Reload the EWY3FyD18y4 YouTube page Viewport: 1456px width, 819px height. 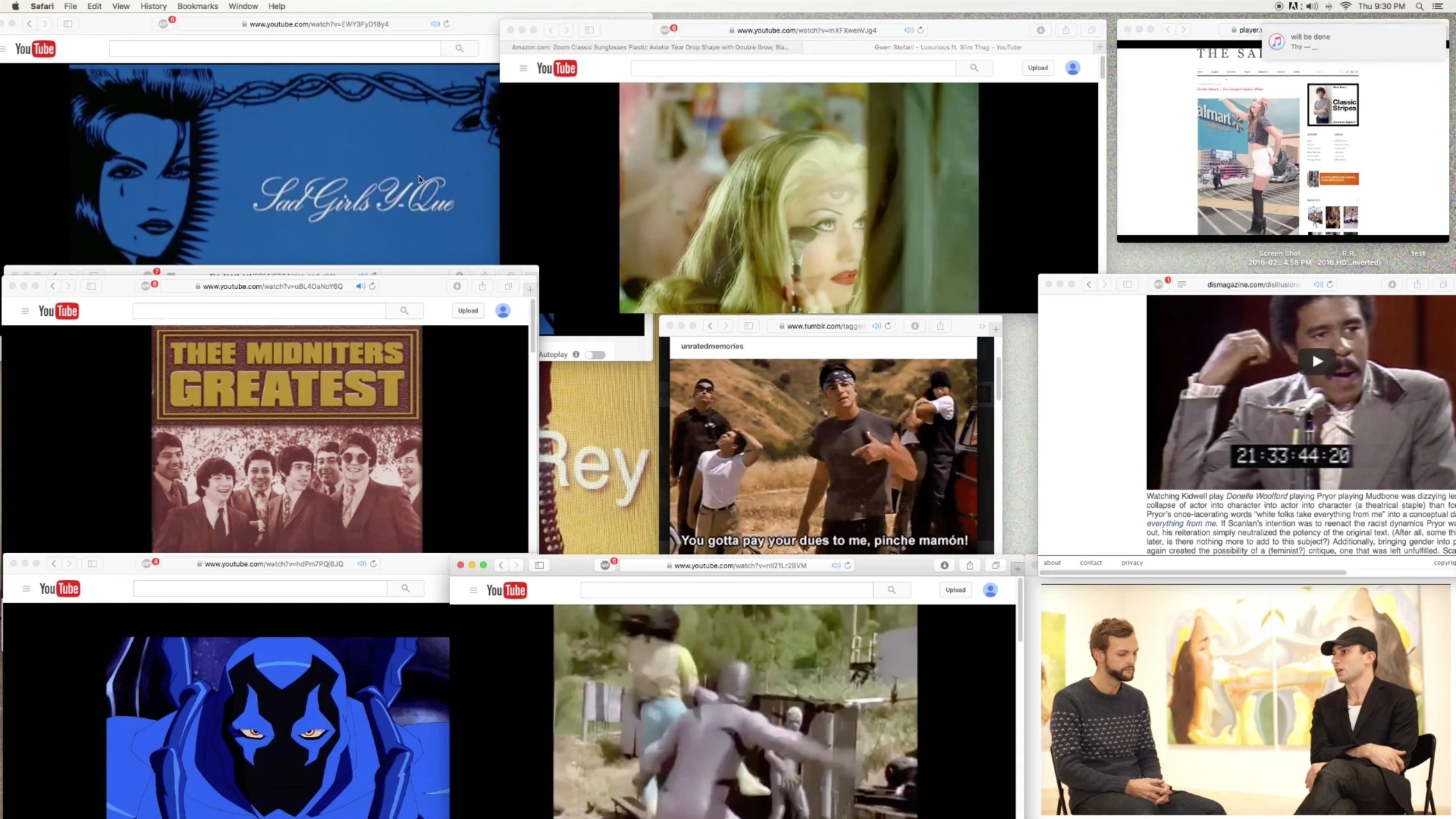pyautogui.click(x=447, y=24)
